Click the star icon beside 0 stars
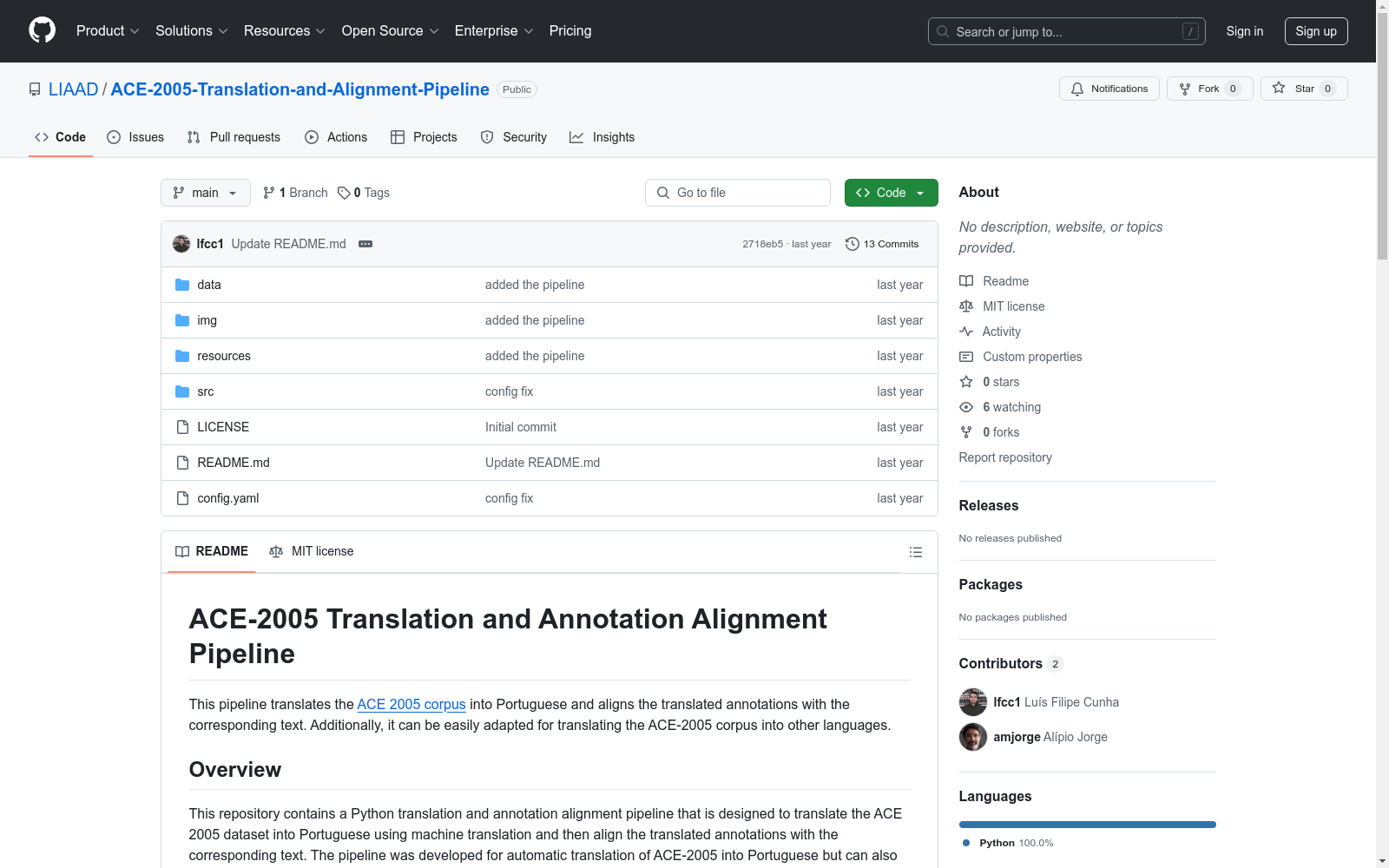This screenshot has height=868, width=1389. 966,382
